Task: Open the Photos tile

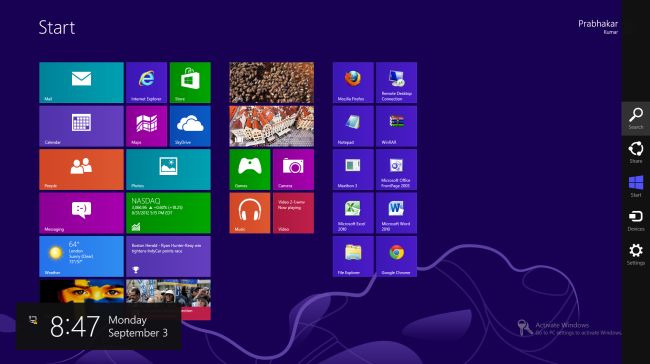Action: pos(168,170)
